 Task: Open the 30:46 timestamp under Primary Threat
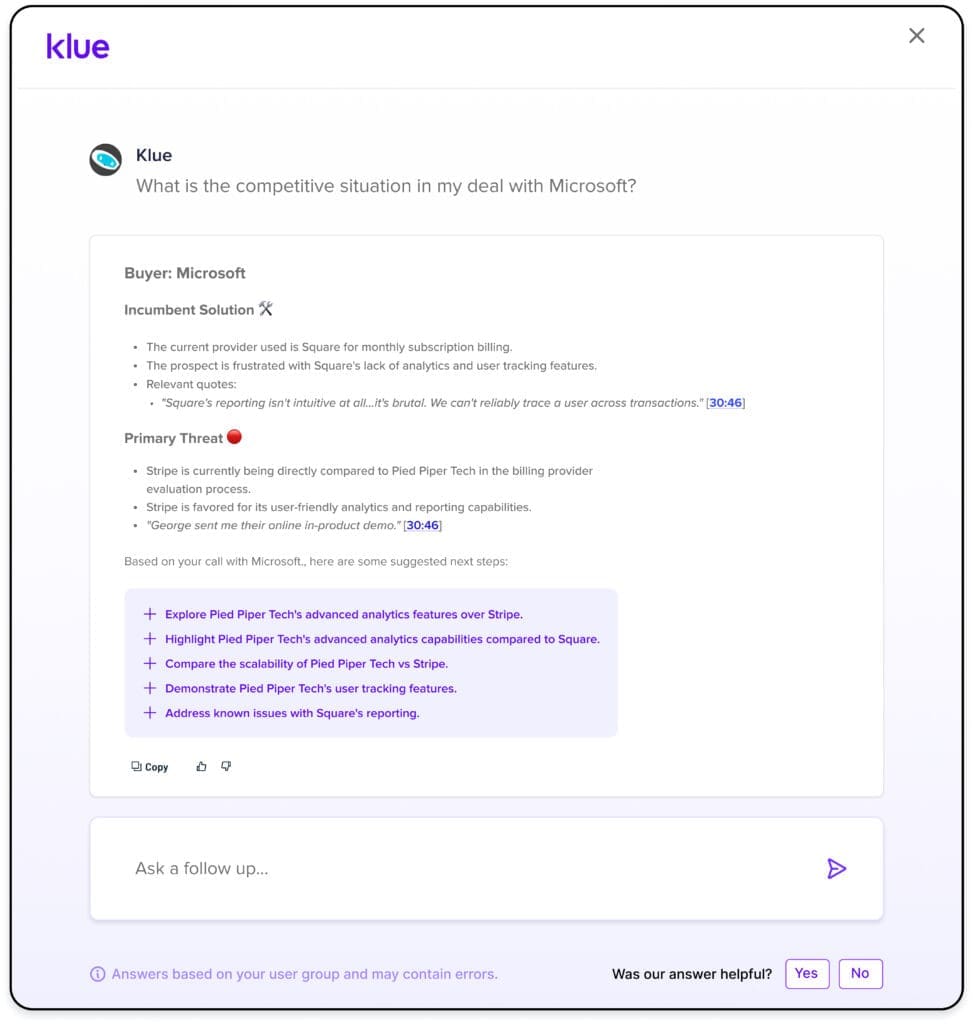tap(423, 525)
